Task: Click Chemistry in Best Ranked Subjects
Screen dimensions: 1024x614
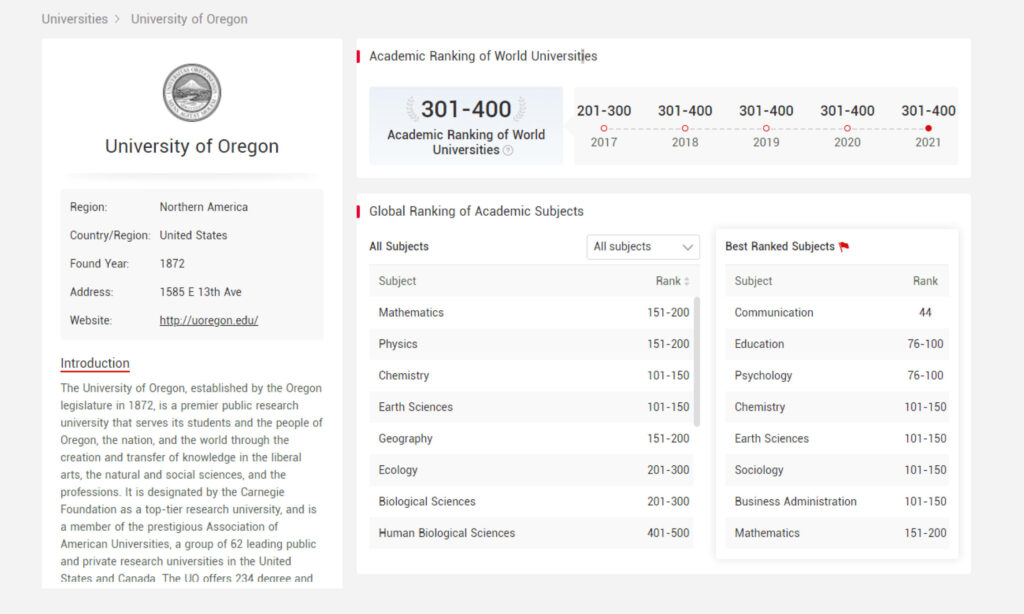Action: click(x=837, y=407)
